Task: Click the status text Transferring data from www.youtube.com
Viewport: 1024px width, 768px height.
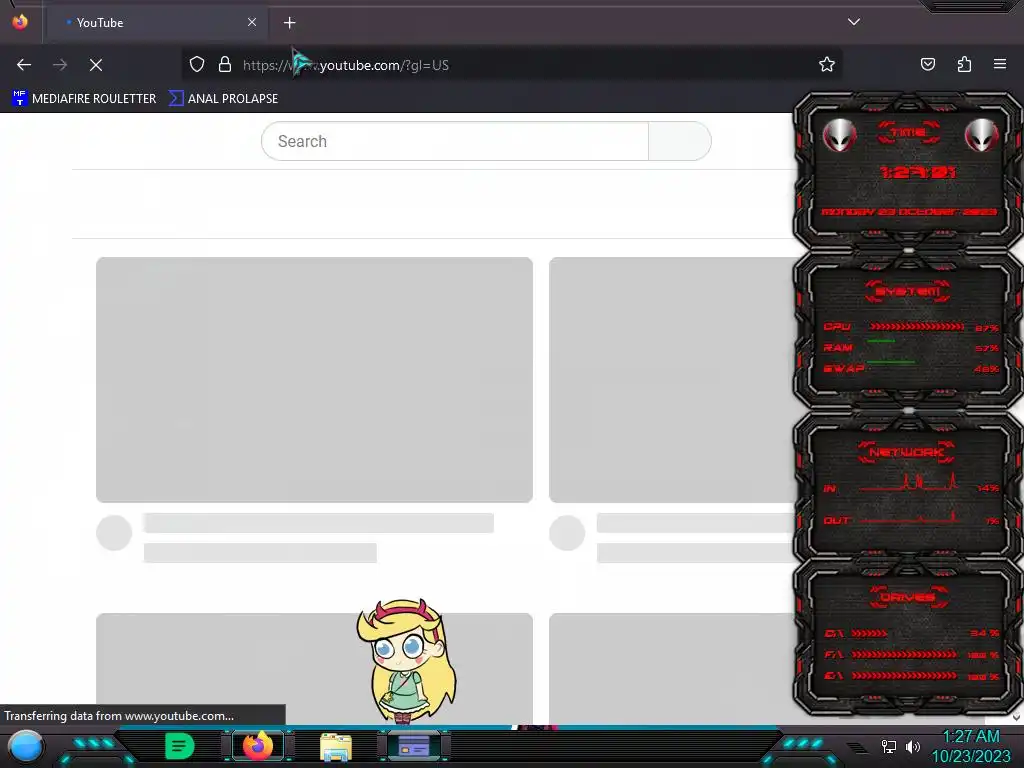Action: coord(119,716)
